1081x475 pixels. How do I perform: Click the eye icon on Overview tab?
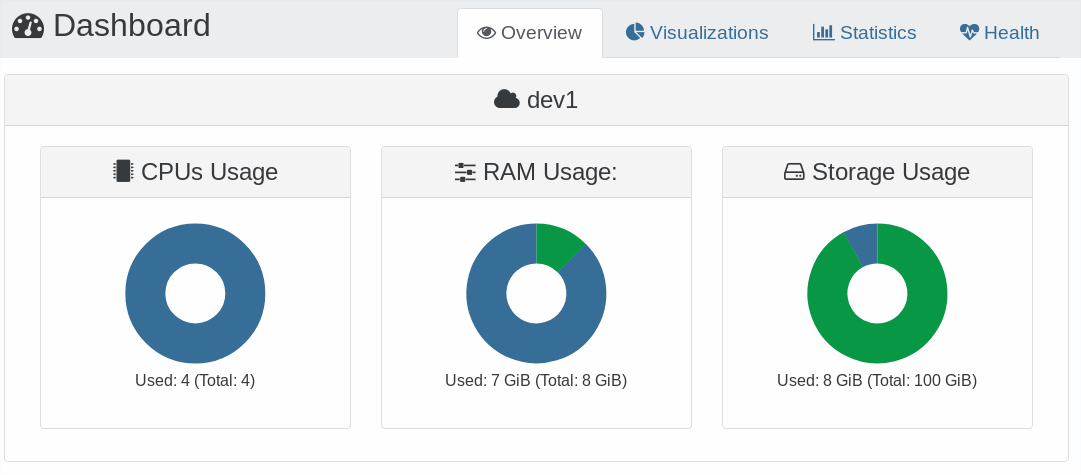point(486,32)
